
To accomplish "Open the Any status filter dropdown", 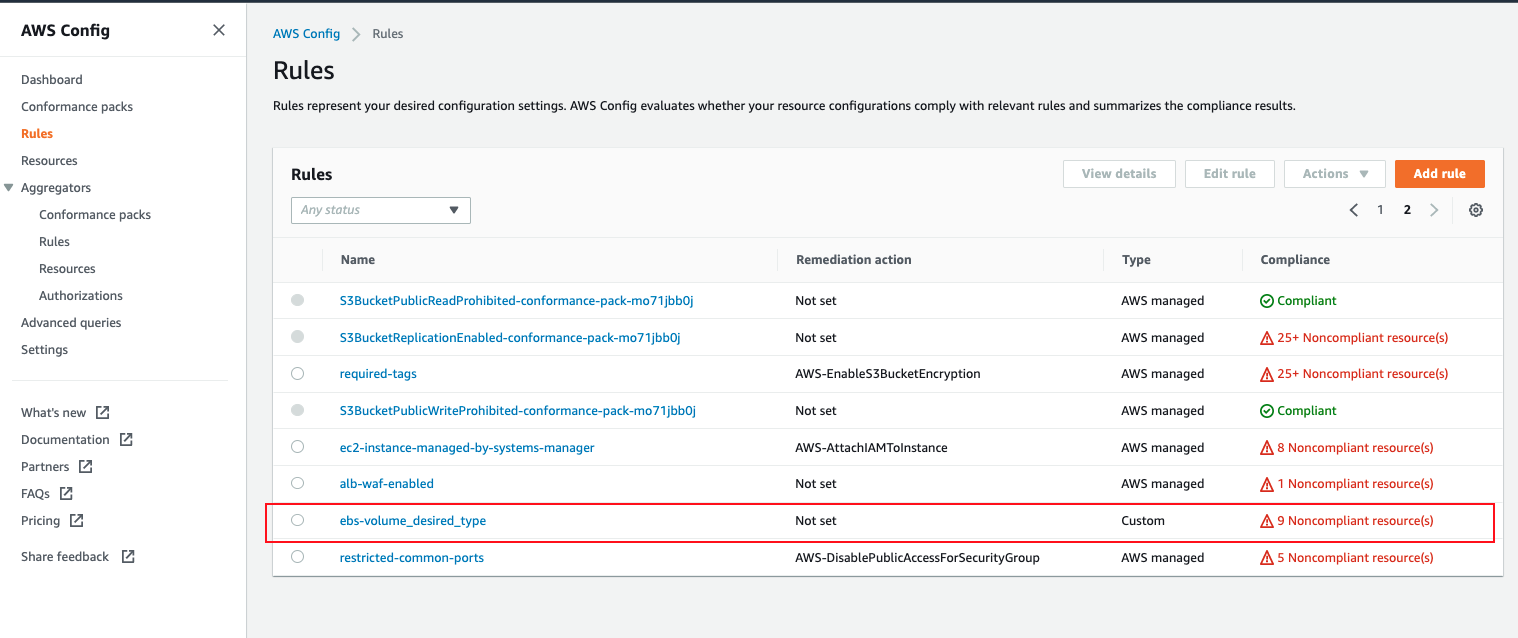I will point(380,210).
